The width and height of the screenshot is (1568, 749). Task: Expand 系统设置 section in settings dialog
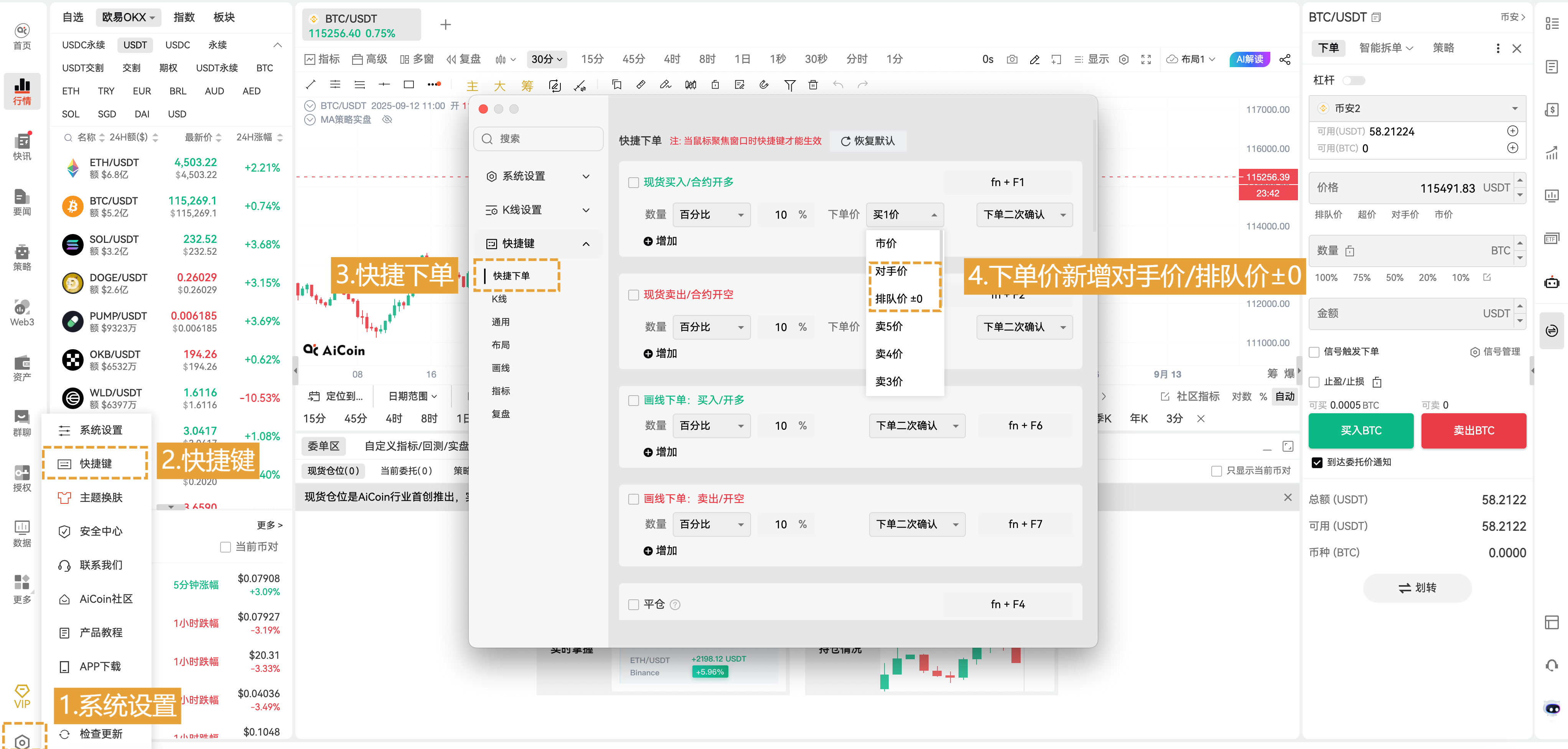[x=538, y=176]
